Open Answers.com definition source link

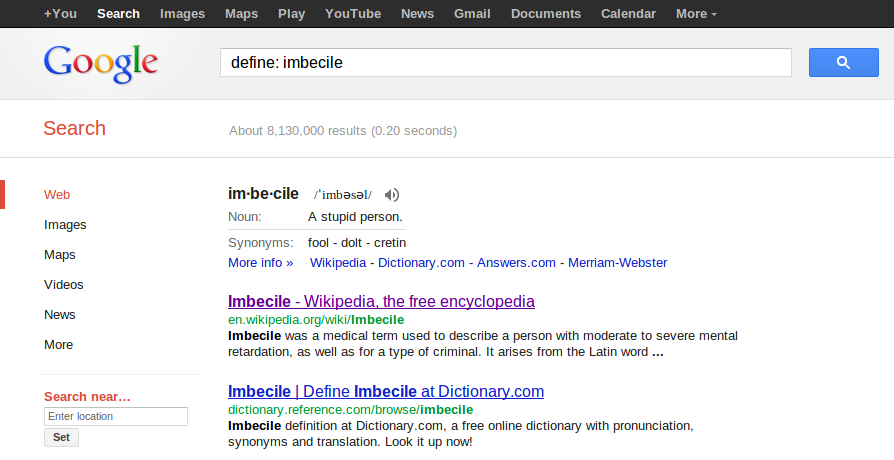[x=516, y=263]
